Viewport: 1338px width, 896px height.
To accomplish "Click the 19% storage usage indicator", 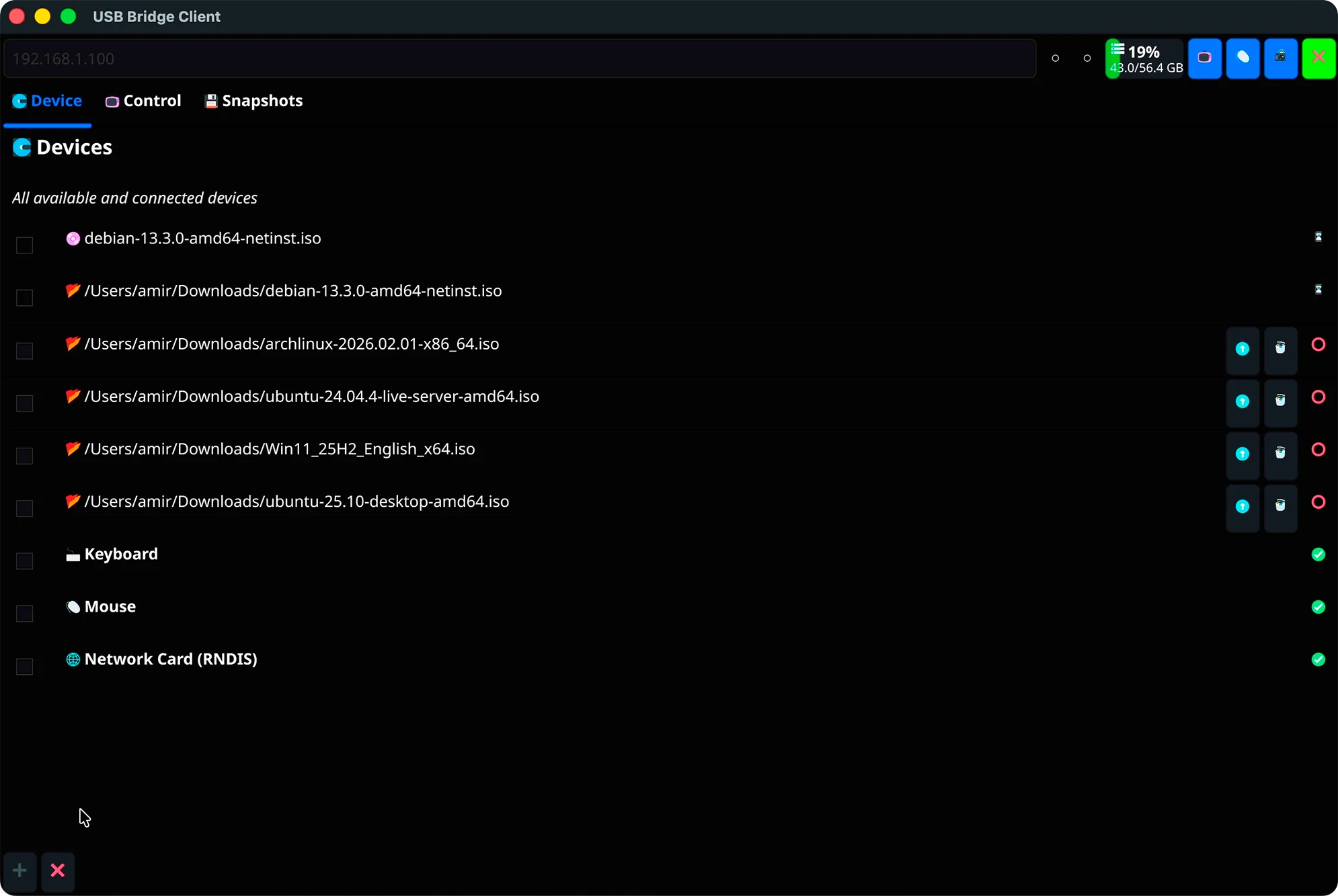I will tap(1144, 58).
